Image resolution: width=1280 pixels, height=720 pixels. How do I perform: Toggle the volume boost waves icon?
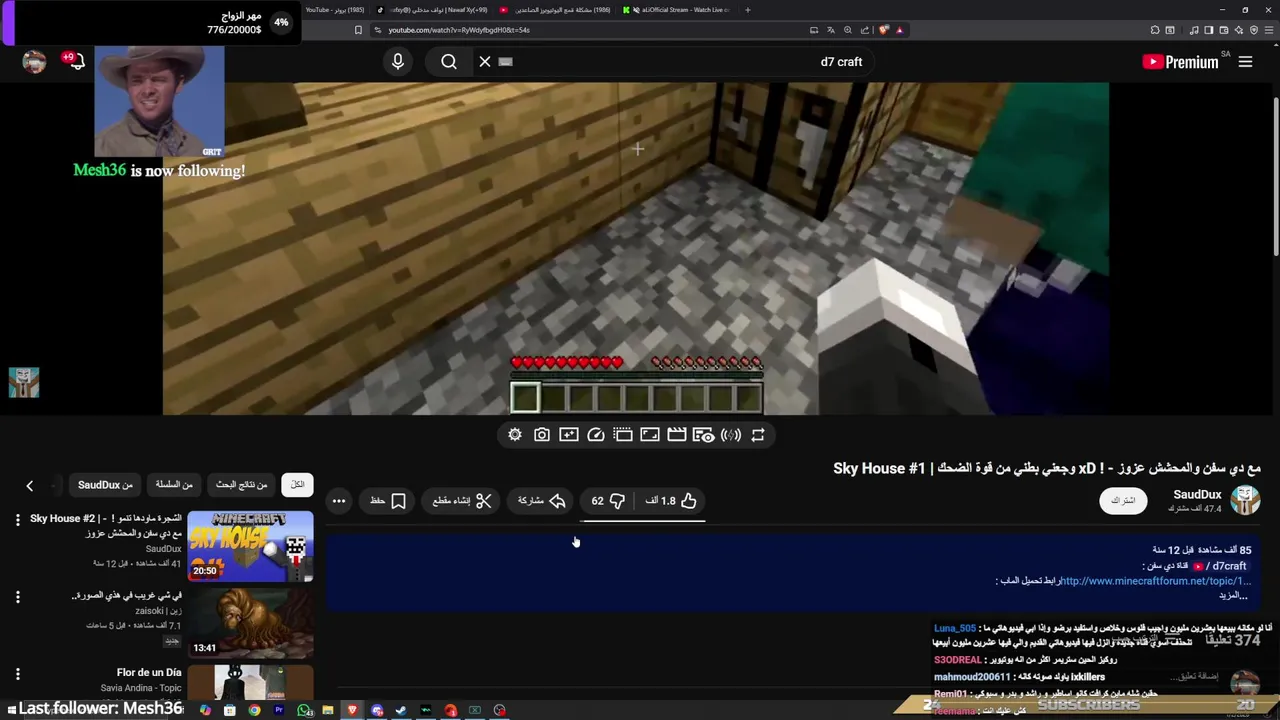[731, 435]
